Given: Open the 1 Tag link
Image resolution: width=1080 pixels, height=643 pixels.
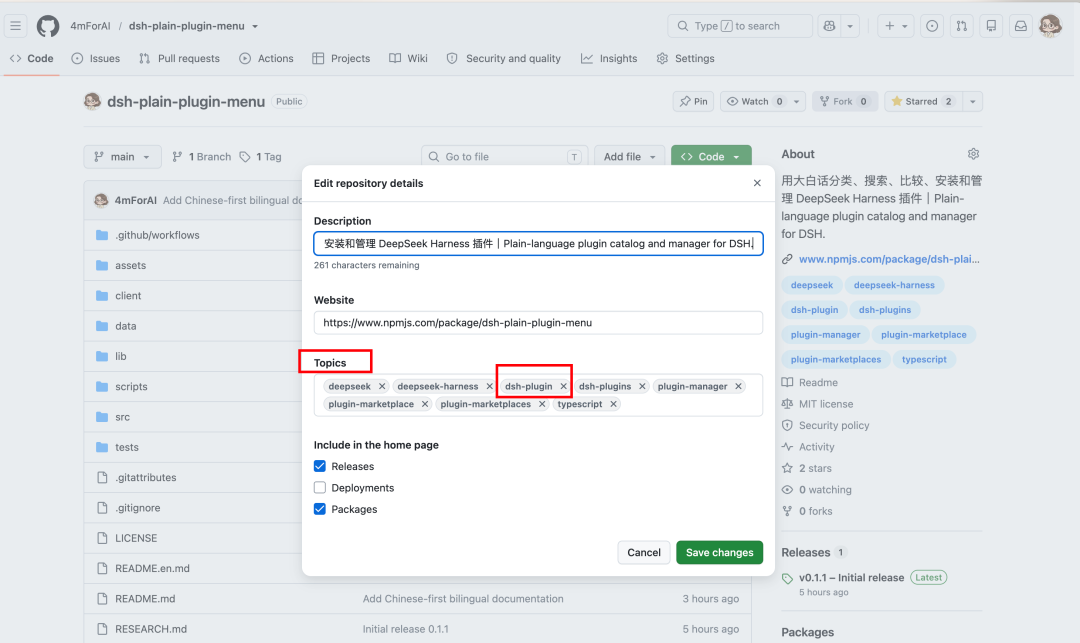Looking at the screenshot, I should (260, 157).
